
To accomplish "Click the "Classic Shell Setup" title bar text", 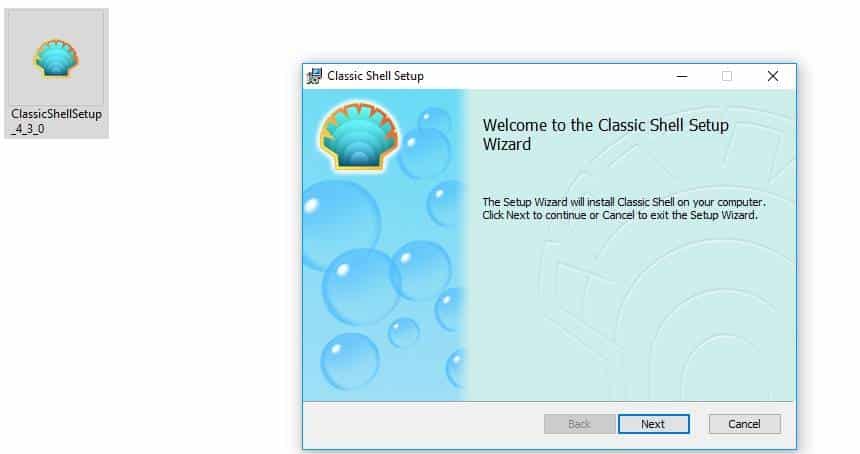I will pos(375,76).
